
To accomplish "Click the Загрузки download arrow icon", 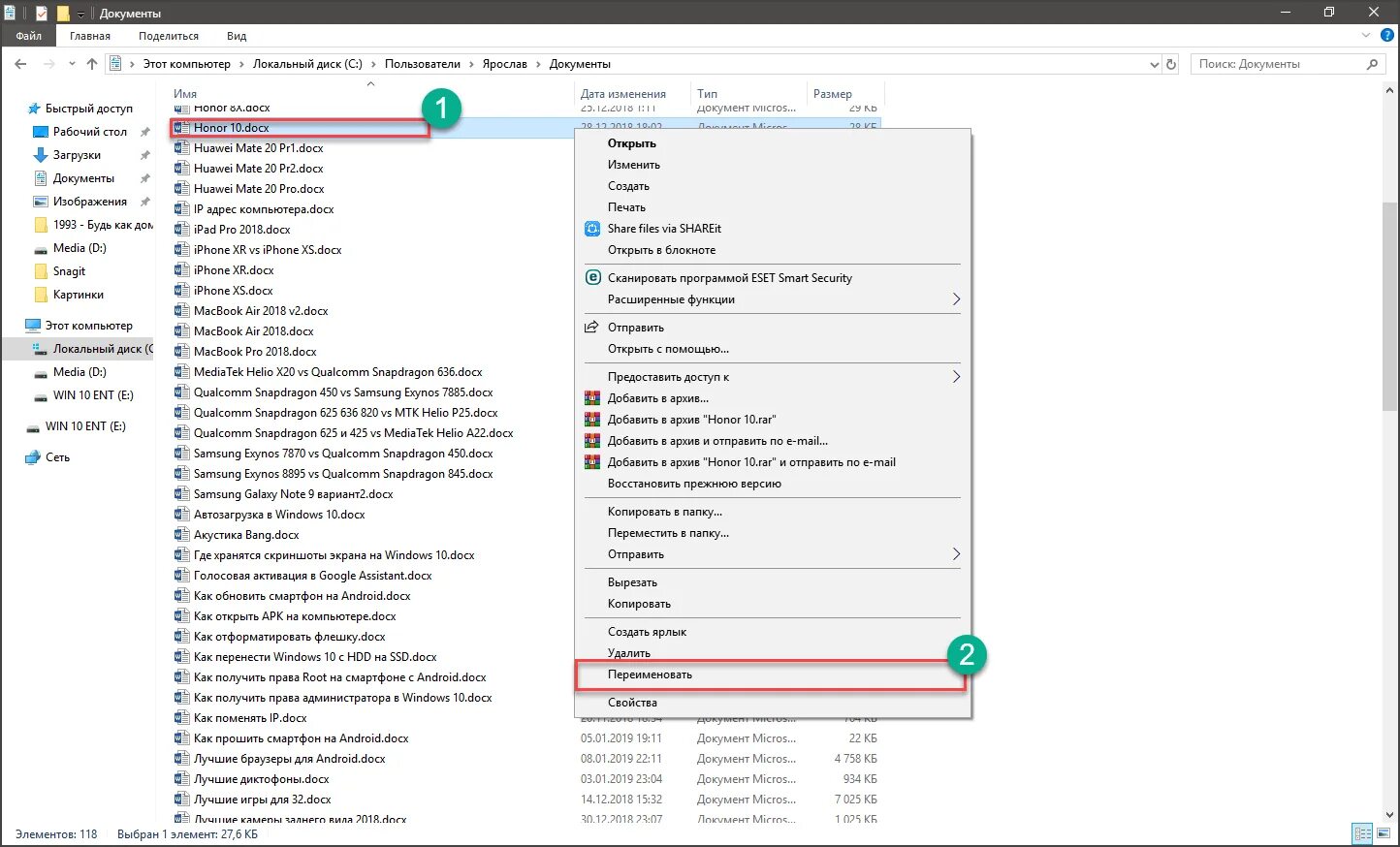I will point(41,155).
